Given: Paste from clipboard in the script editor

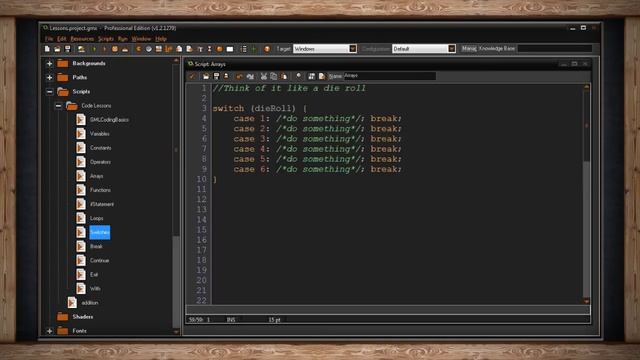Looking at the screenshot, I should 284,76.
